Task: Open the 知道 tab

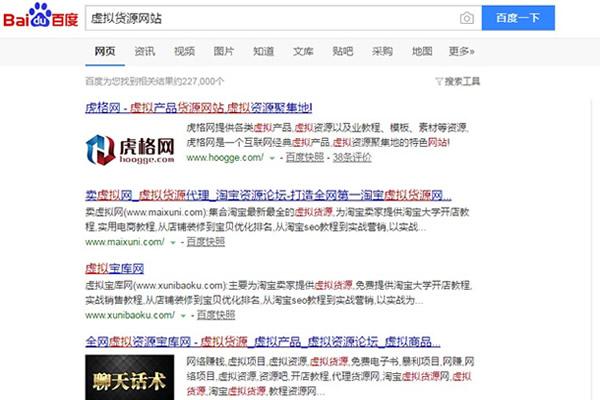Action: tap(264, 51)
